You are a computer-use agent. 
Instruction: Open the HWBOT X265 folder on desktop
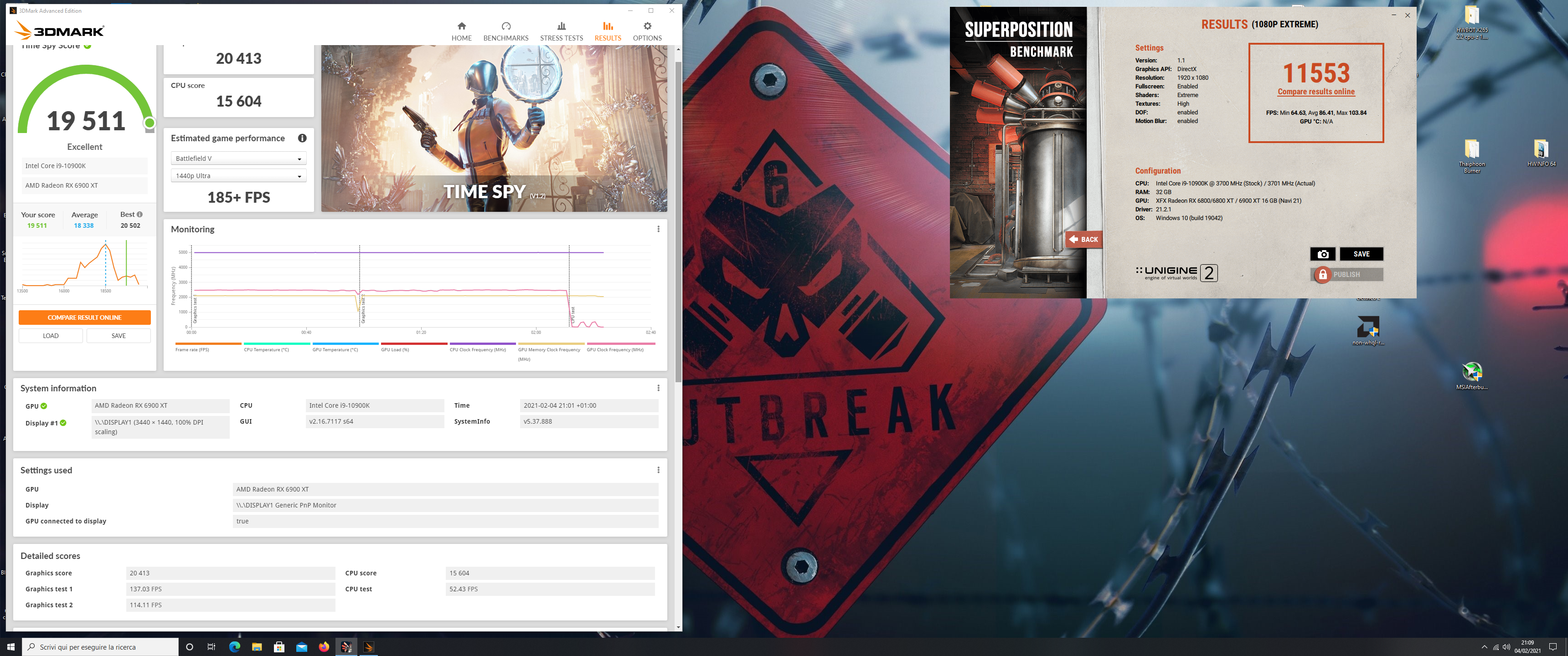(x=1471, y=23)
